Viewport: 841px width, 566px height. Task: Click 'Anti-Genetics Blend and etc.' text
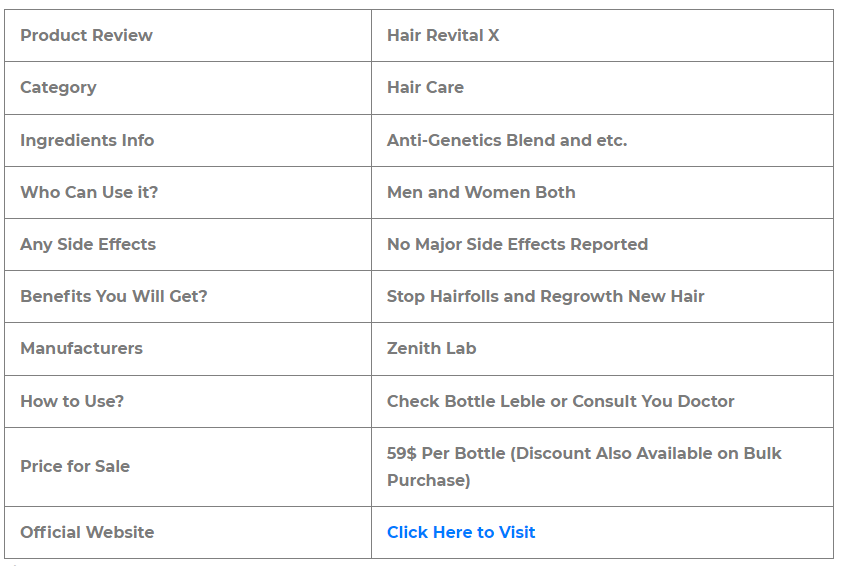click(507, 140)
